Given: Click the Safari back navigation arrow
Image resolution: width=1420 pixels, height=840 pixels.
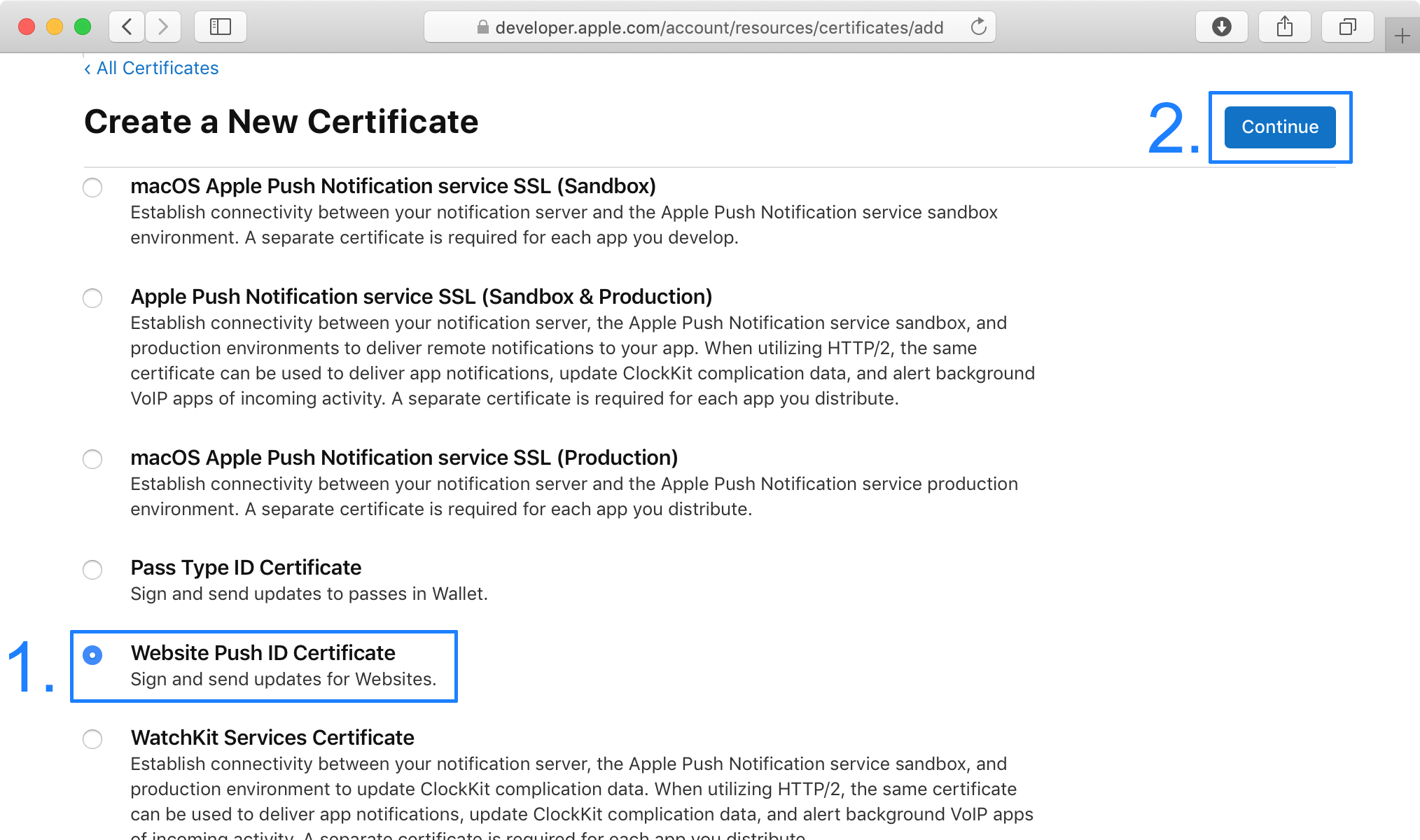Looking at the screenshot, I should pos(127,27).
